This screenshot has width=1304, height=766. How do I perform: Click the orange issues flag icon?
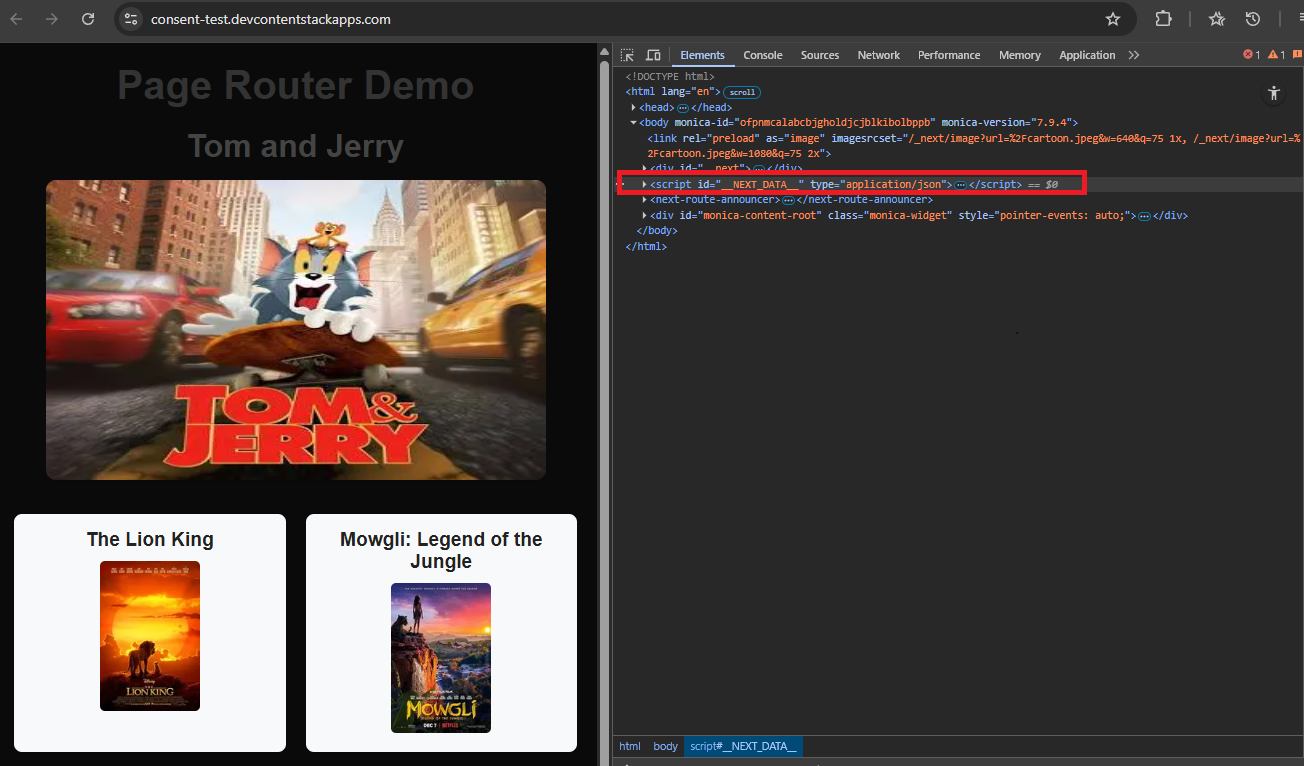coord(1298,55)
